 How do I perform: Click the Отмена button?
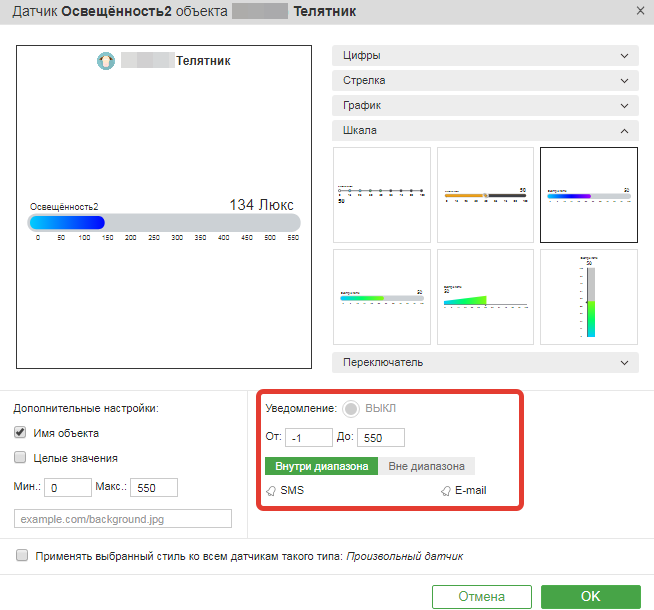coord(481,597)
